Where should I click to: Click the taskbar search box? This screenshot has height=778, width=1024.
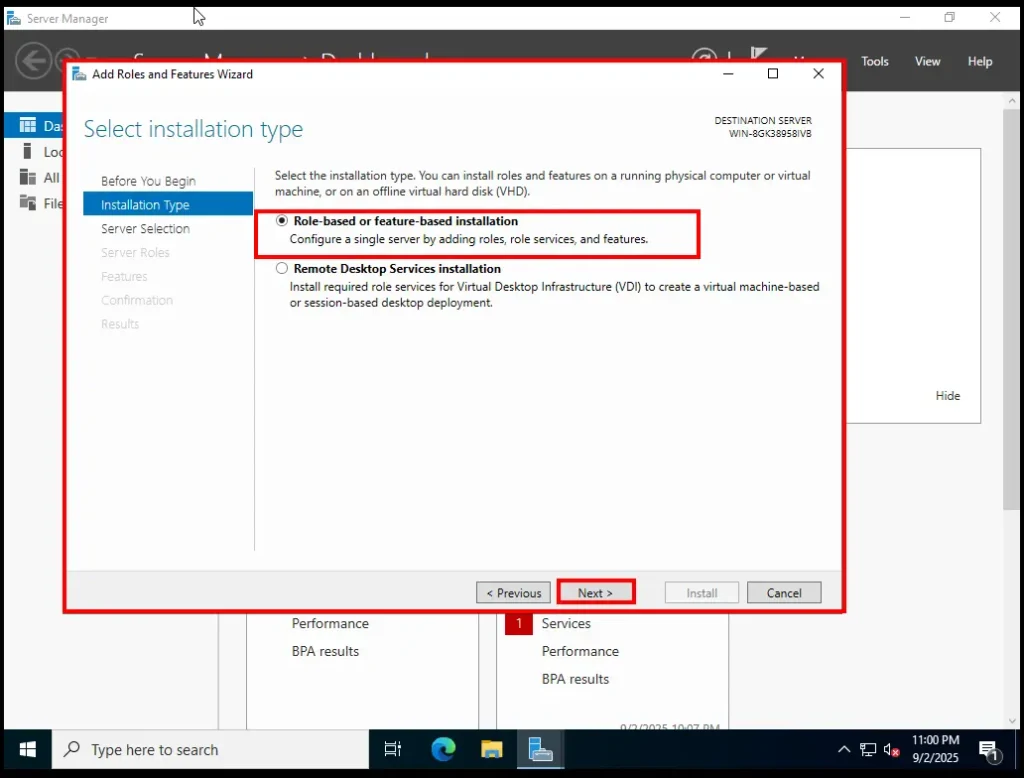[x=210, y=750]
